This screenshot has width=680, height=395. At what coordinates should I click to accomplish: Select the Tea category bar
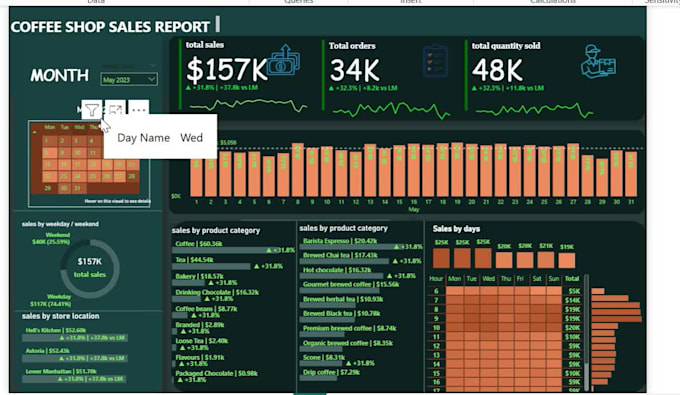coord(212,266)
